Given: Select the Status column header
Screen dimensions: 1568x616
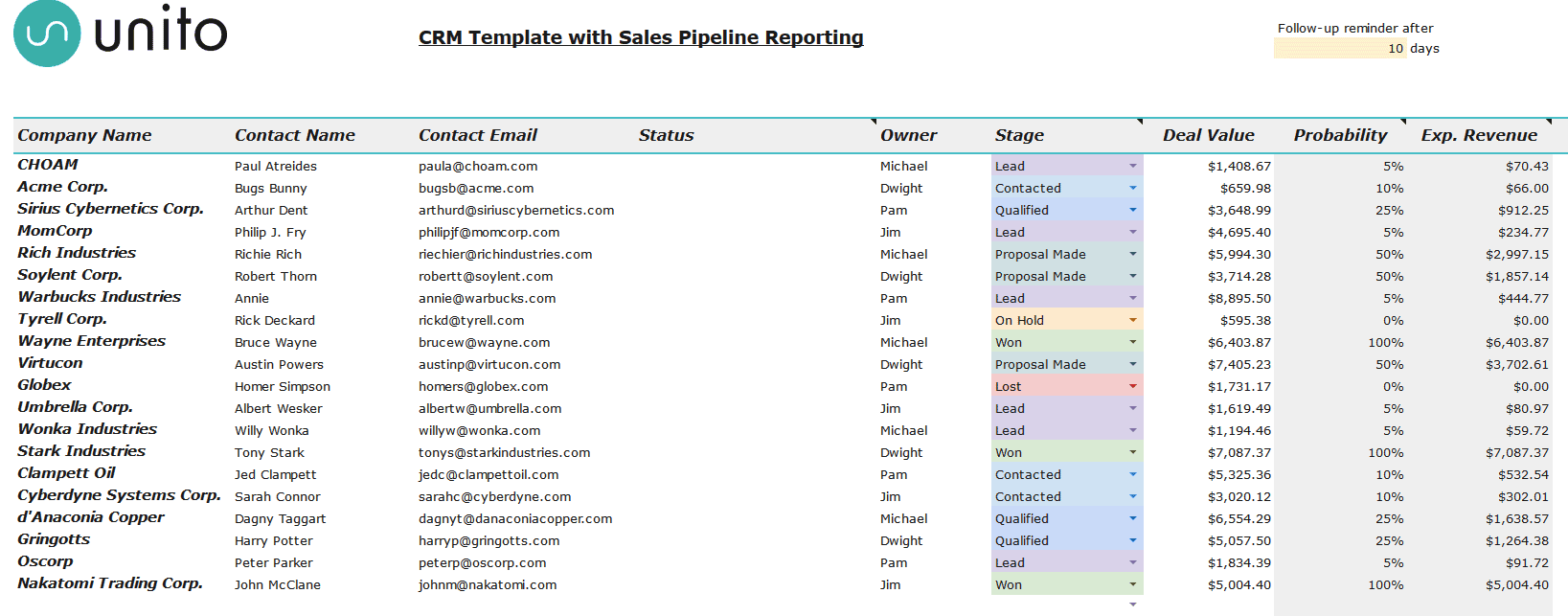Looking at the screenshot, I should click(667, 135).
